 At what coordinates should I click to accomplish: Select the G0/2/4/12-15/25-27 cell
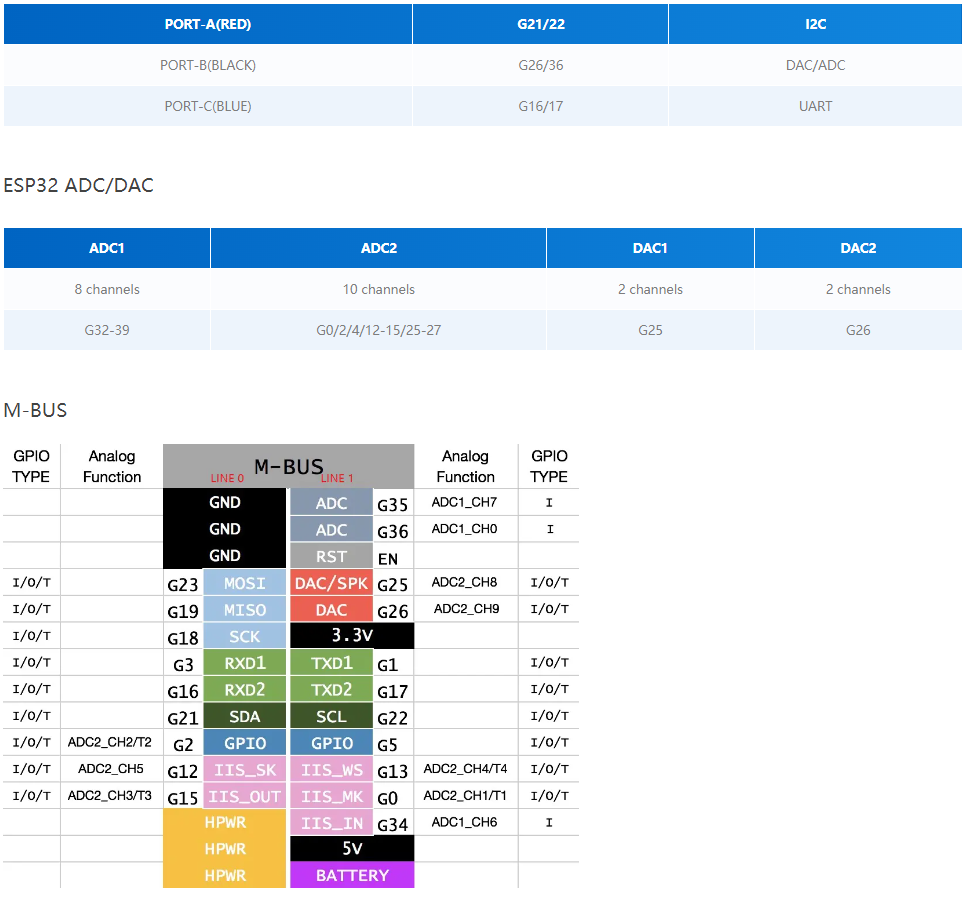378,329
